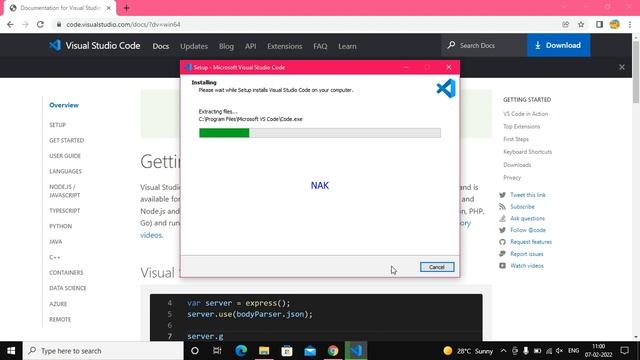Dismiss the website banner with the X icon
Viewport: 640px width, 360px height.
pyautogui.click(x=622, y=67)
